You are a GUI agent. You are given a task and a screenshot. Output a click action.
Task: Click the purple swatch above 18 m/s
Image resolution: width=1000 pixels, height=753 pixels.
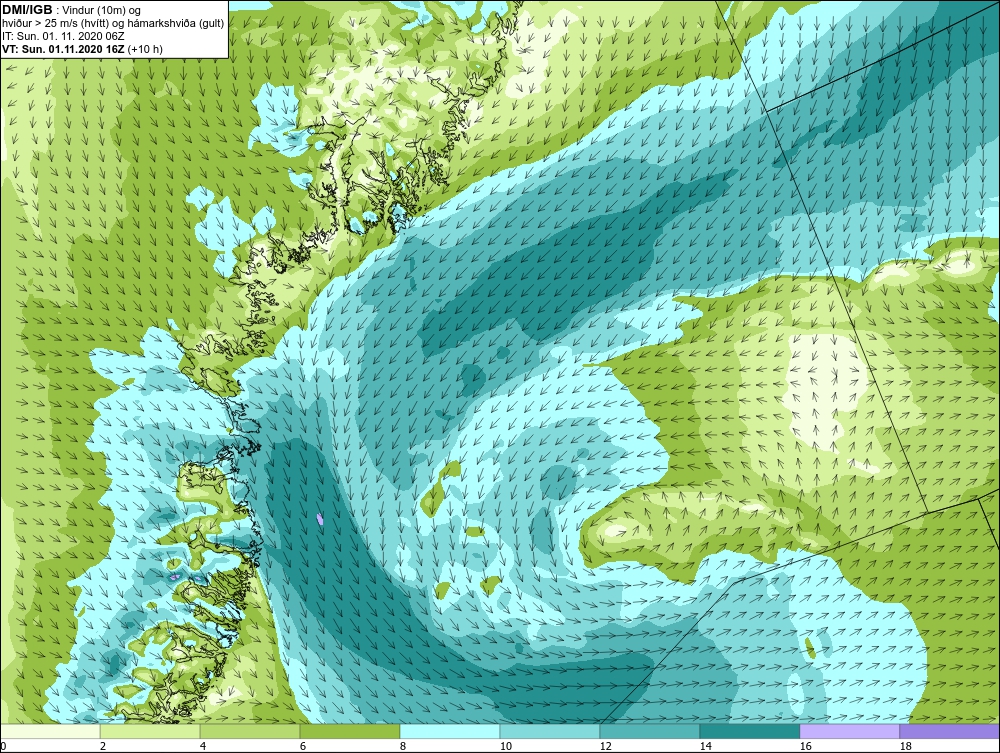950,731
